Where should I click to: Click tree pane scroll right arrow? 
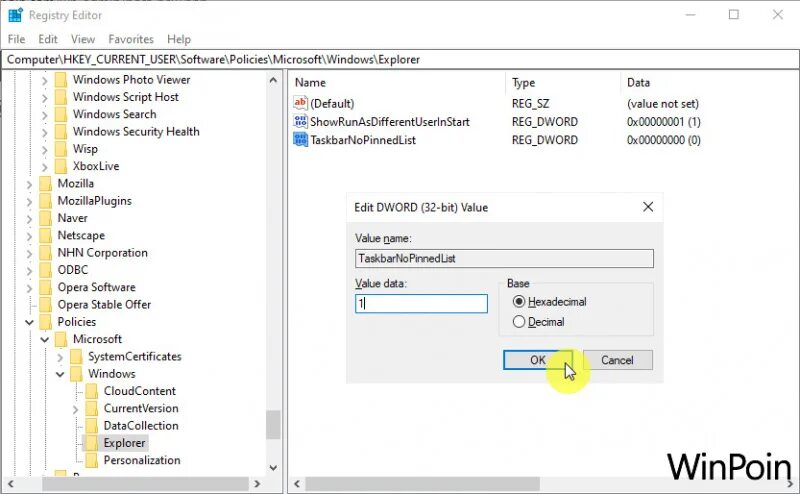257,484
